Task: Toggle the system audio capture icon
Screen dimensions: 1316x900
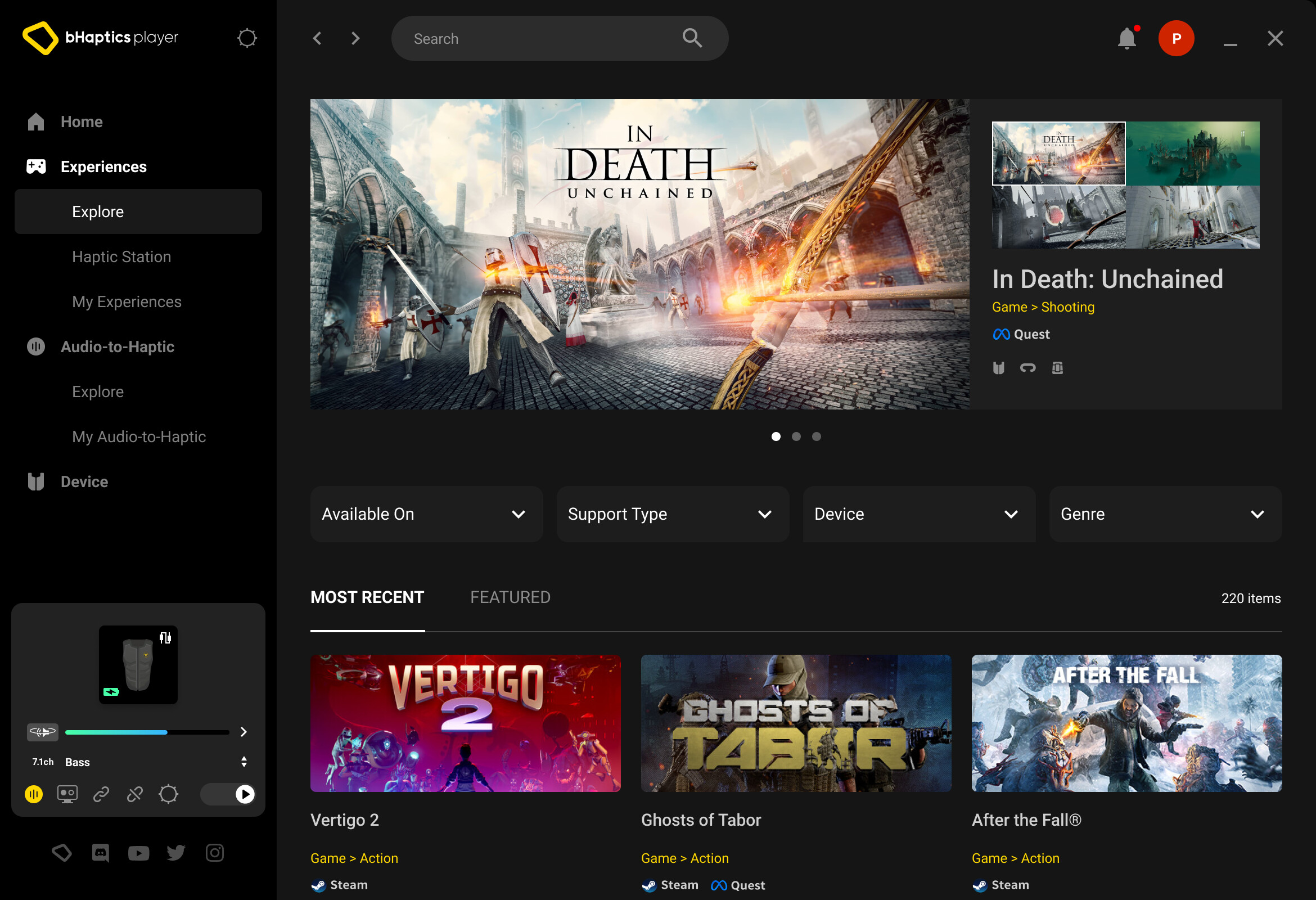Action: tap(67, 794)
